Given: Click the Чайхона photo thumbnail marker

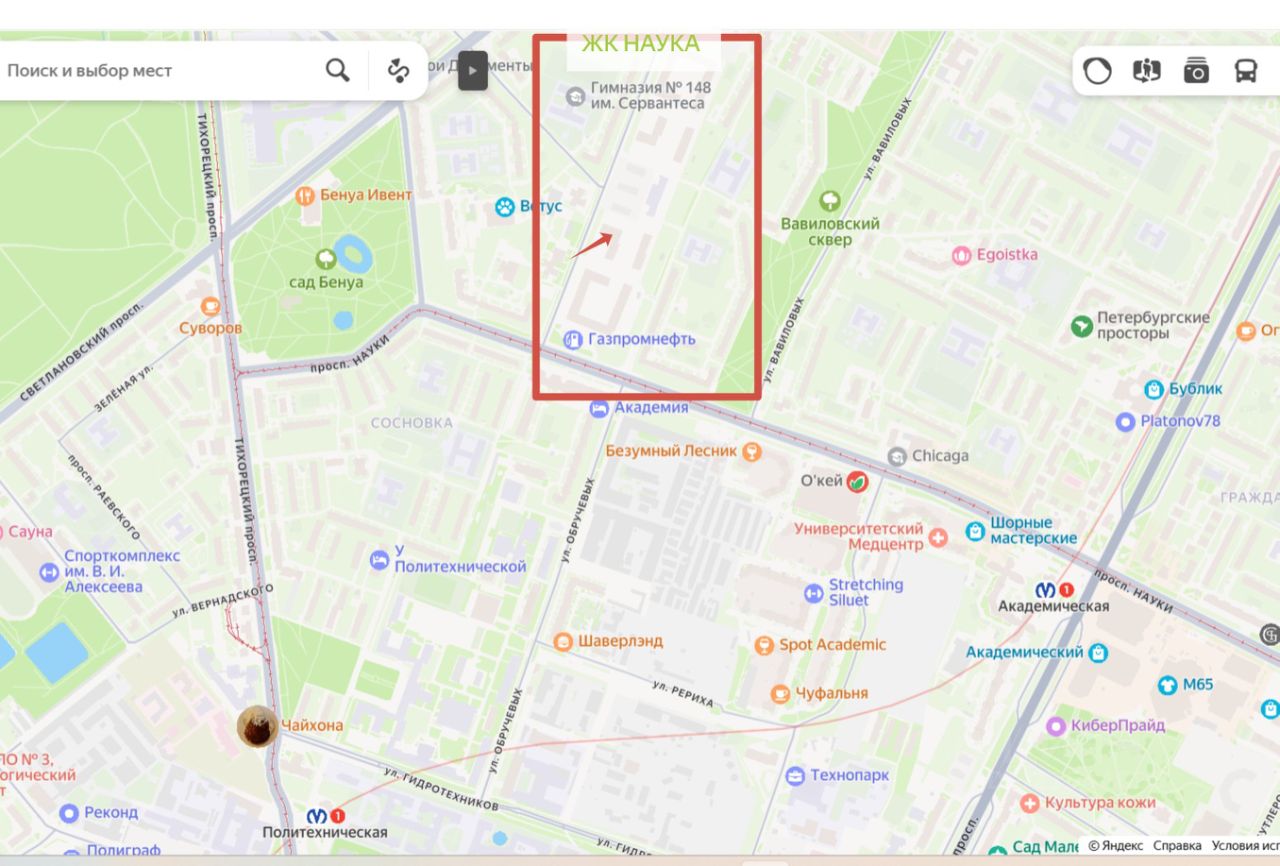Looking at the screenshot, I should (x=258, y=726).
